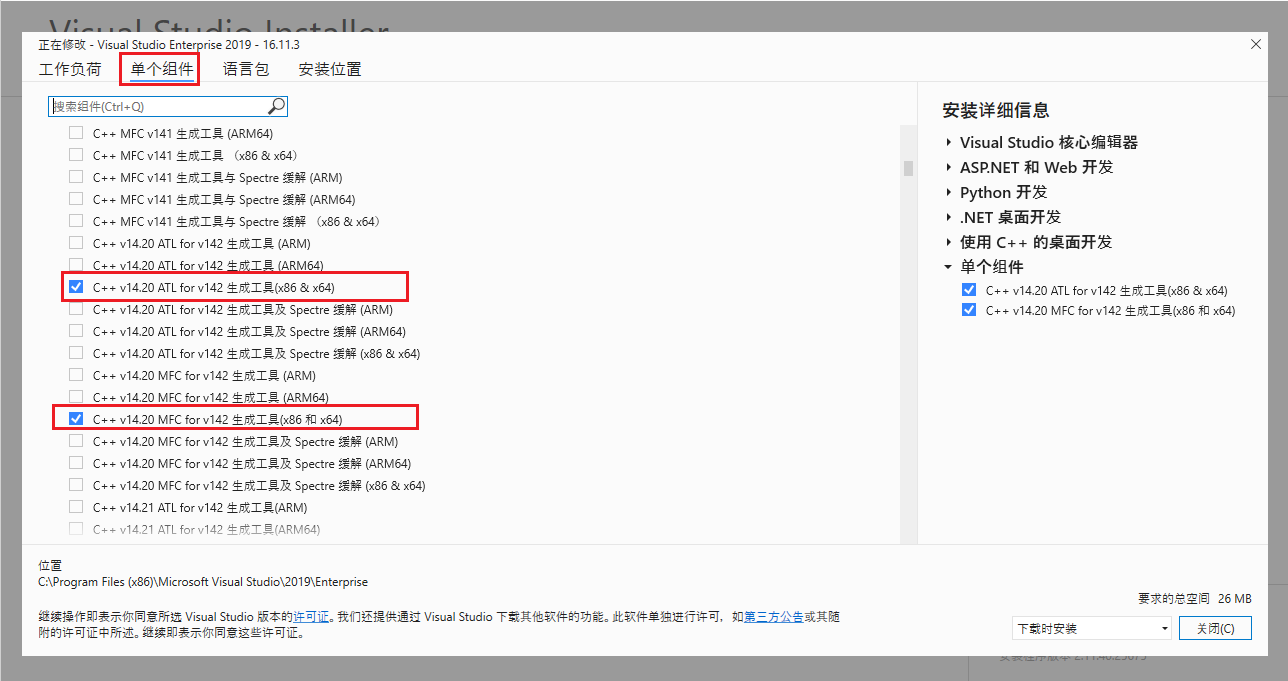Open the 许可证 link
Screen dimensions: 1288x681
pos(312,617)
